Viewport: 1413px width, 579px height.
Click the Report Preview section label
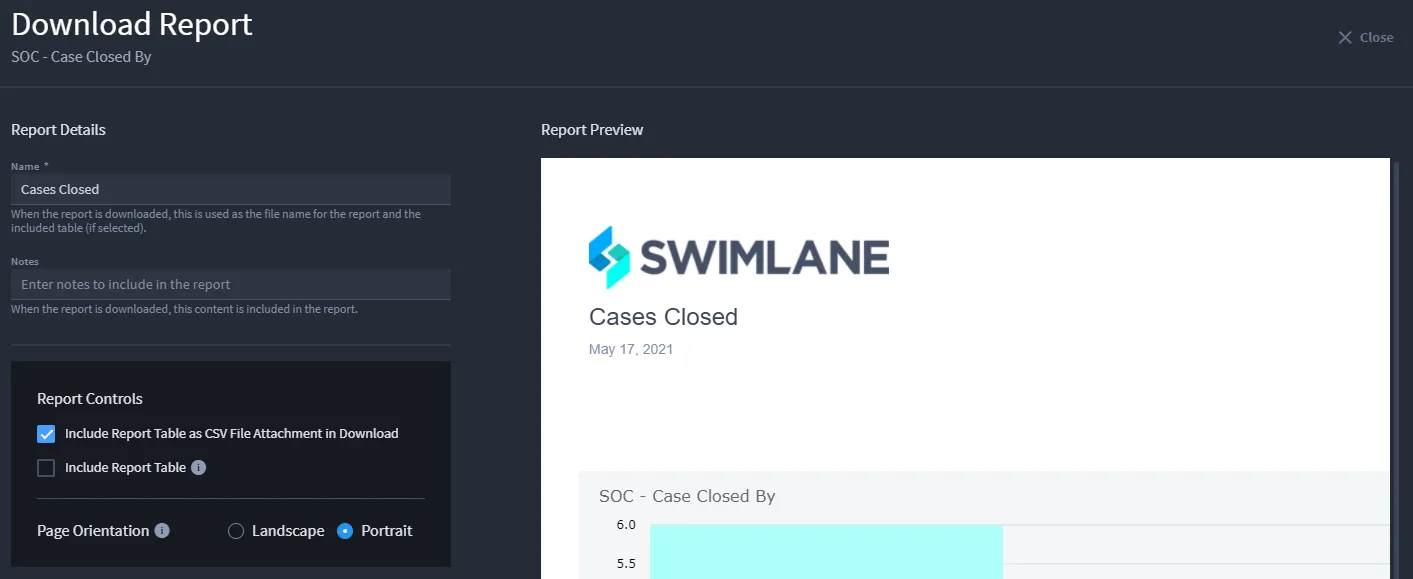[592, 130]
